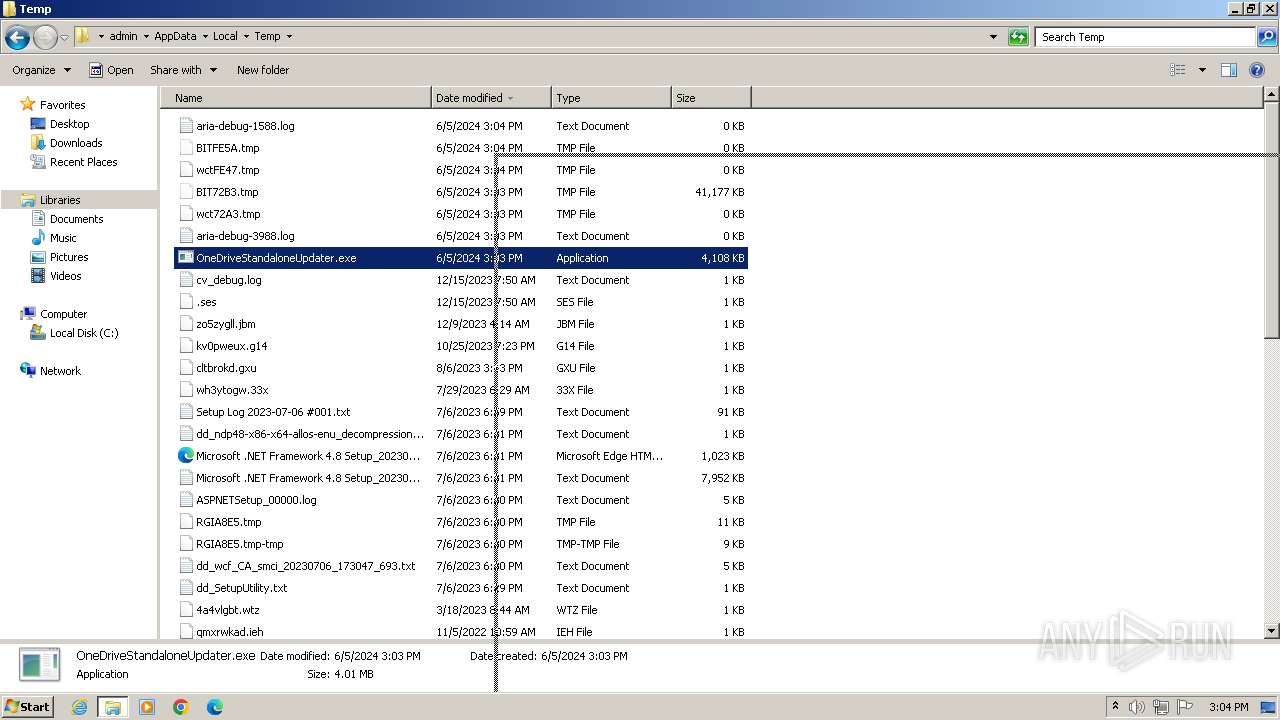Viewport: 1280px width, 720px height.
Task: Click in the Search Temp field
Action: pyautogui.click(x=1146, y=37)
